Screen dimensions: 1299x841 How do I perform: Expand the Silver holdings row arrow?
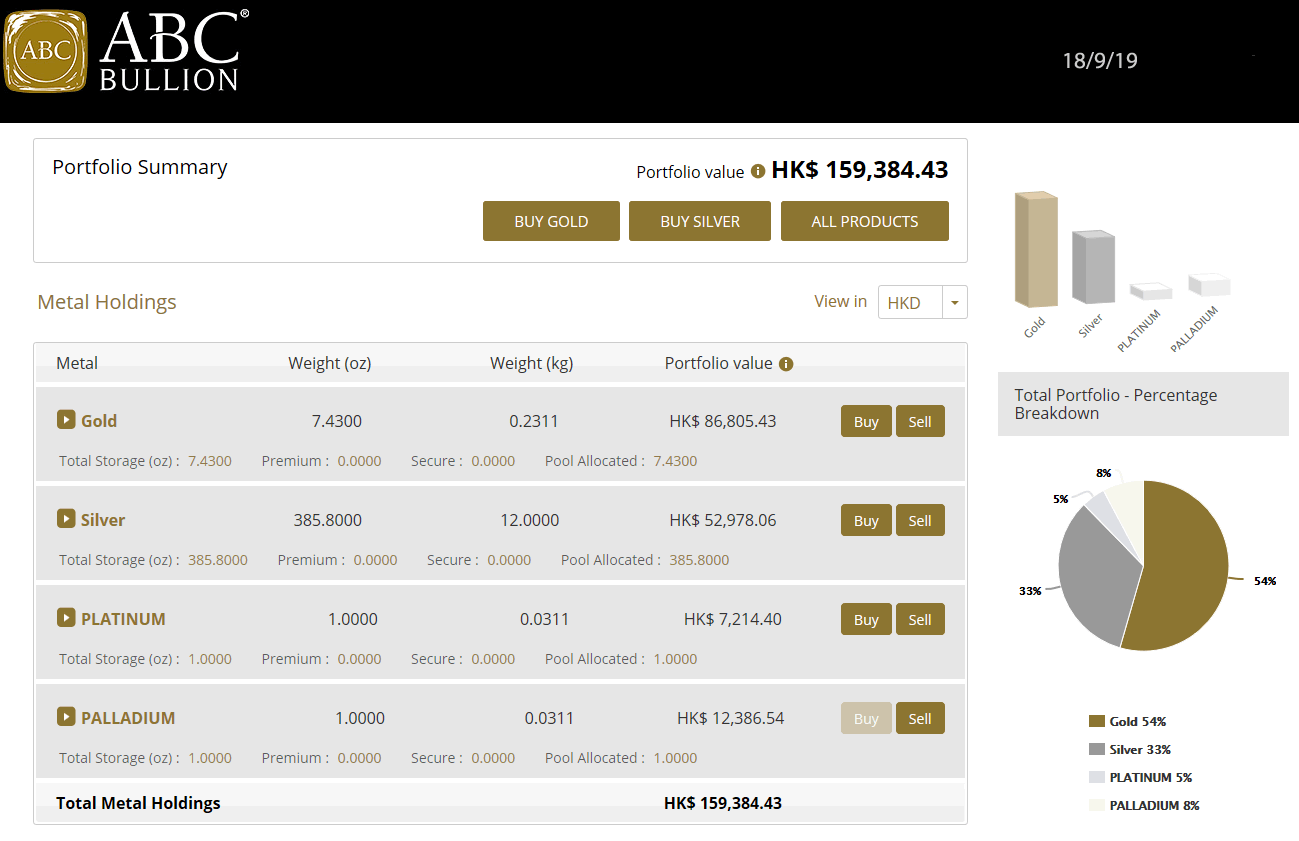[66, 519]
